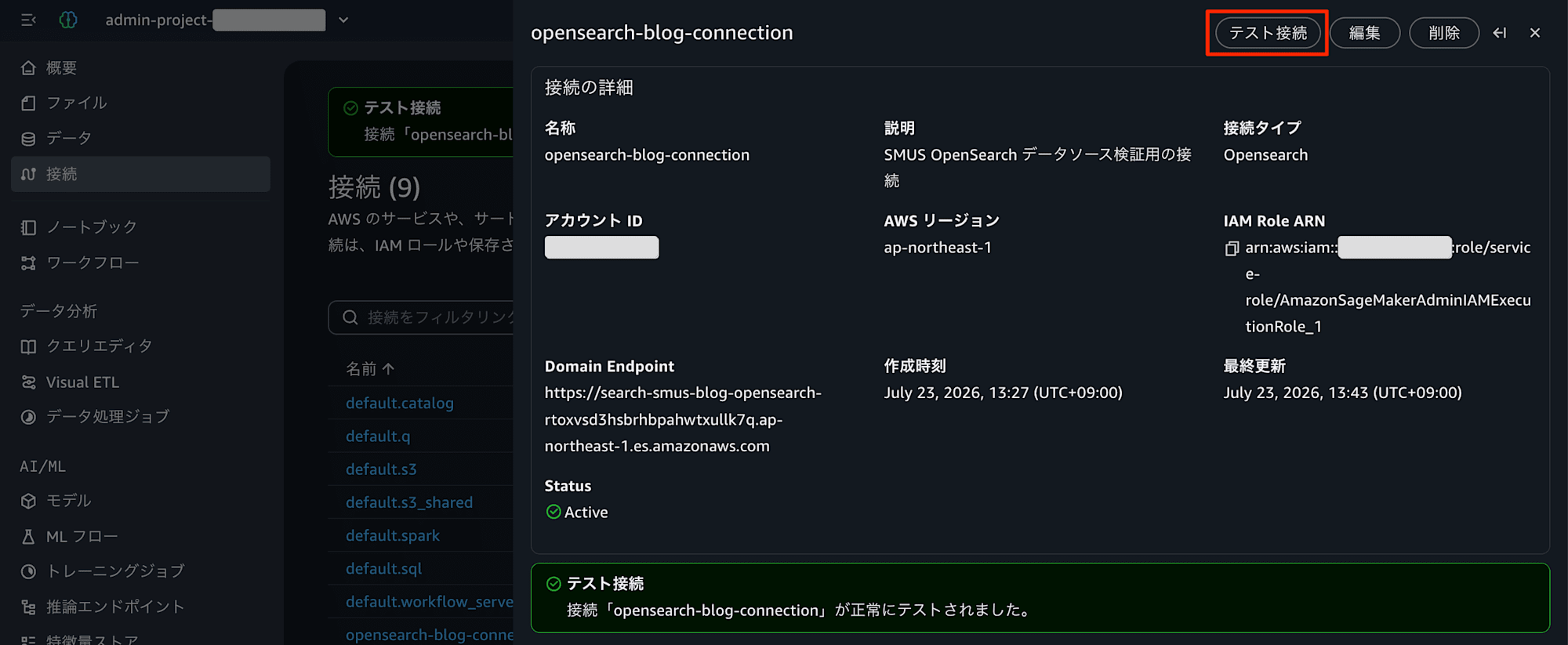Click the file icon beside ファイル

tap(28, 103)
